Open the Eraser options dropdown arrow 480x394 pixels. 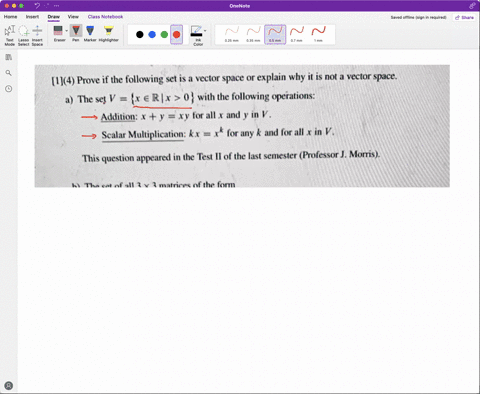point(67,31)
